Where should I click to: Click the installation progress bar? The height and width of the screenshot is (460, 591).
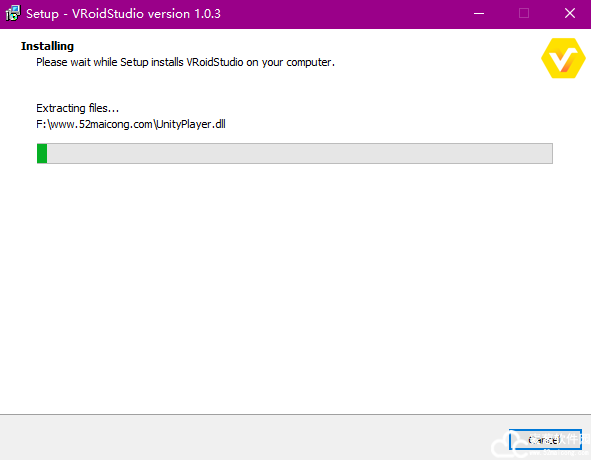pyautogui.click(x=295, y=153)
